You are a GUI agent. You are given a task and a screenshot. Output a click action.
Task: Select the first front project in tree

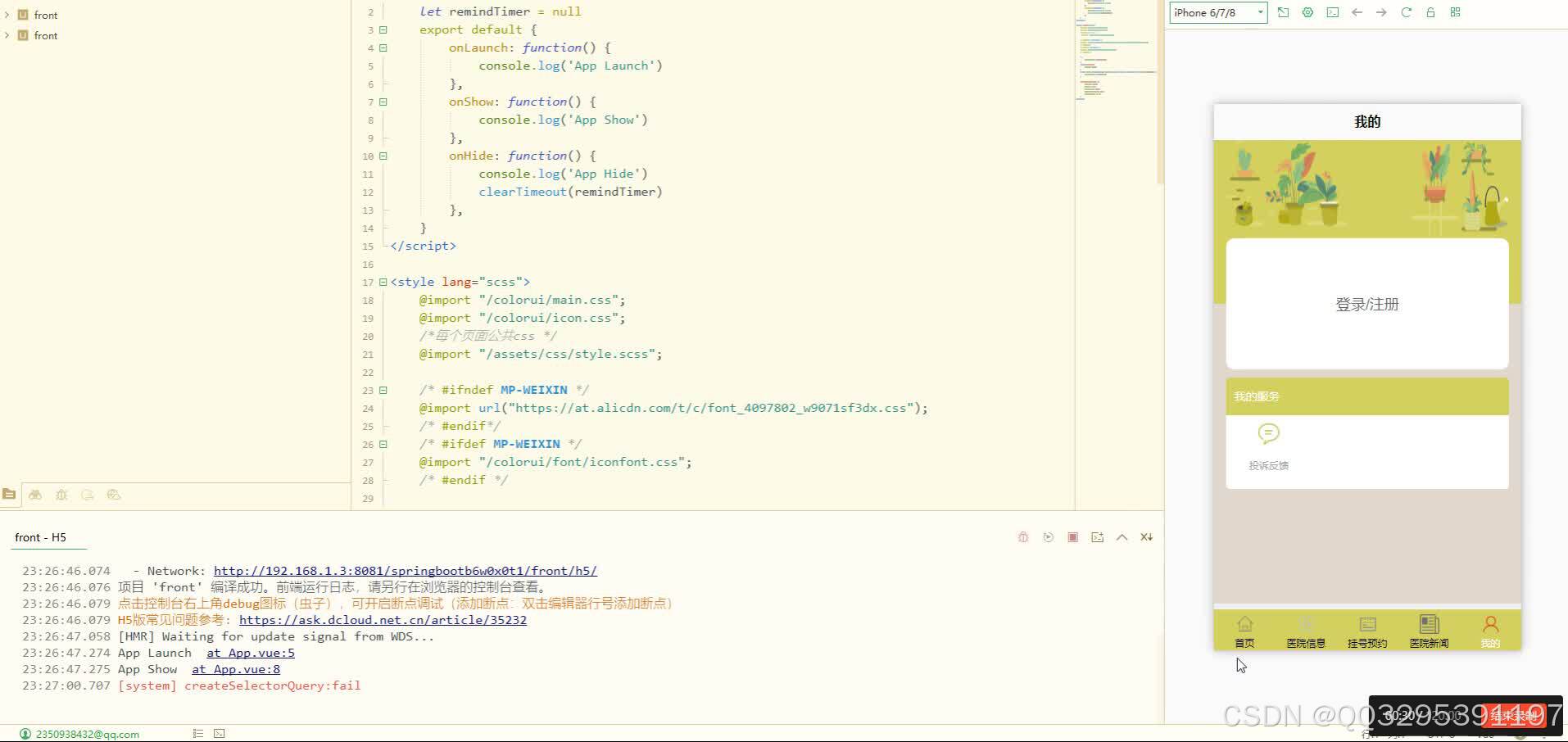[x=46, y=15]
